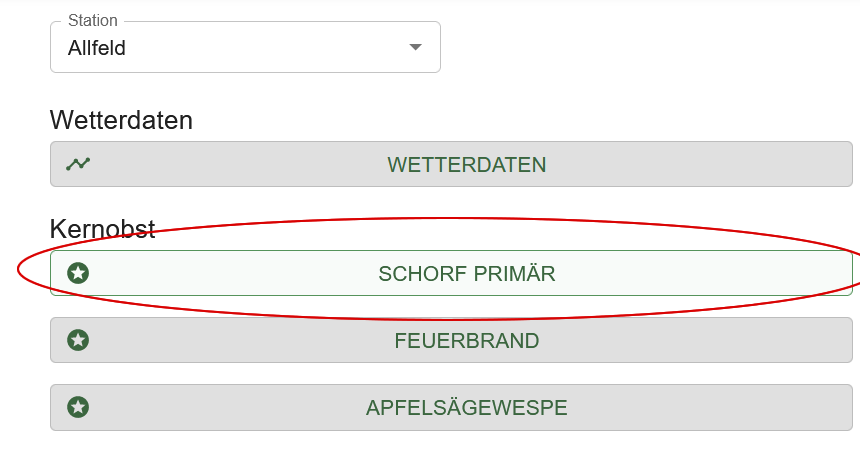
Task: Click the Kernobst section heading
Action: 103,229
